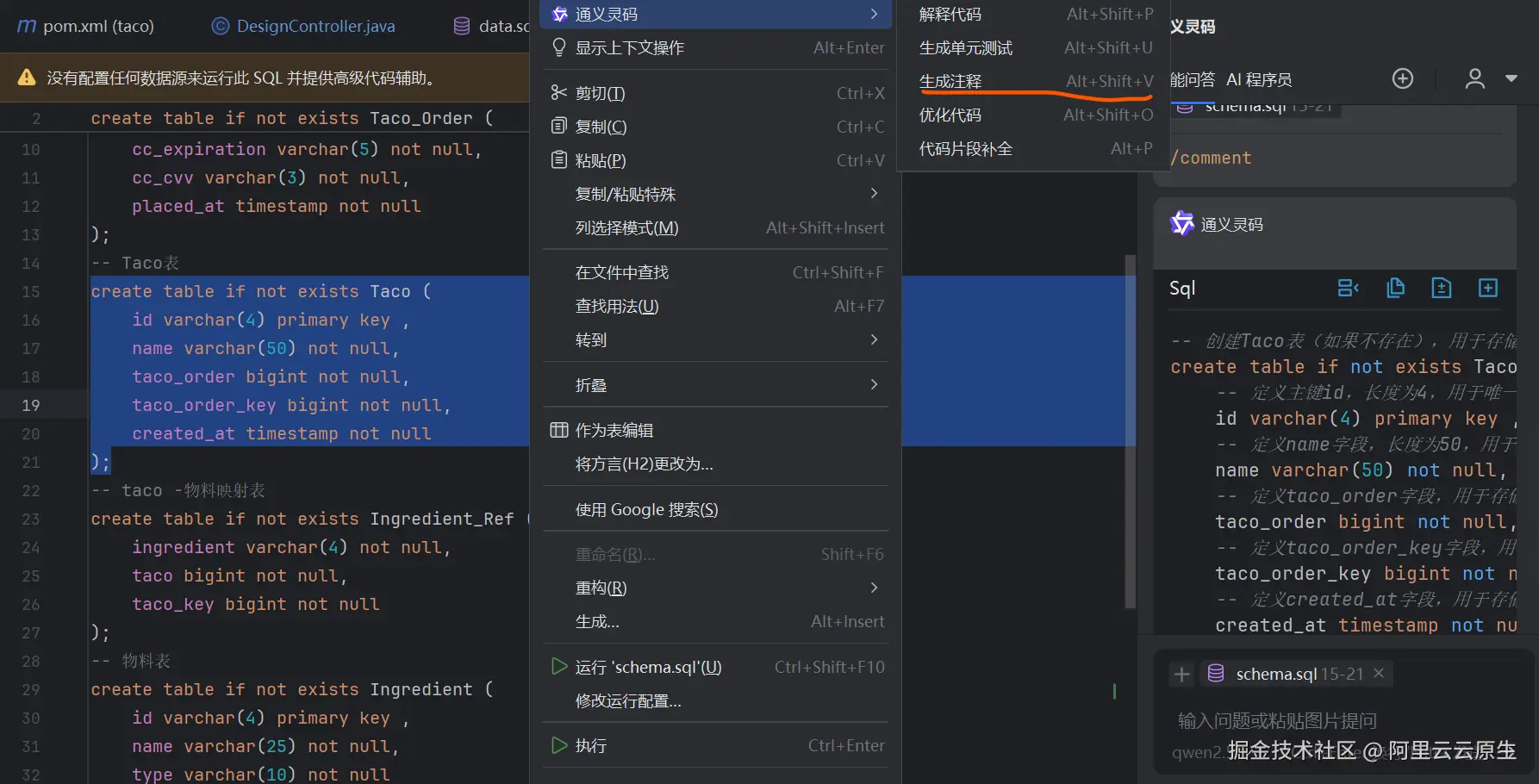
Task: Click the editor vertical scrollbar
Action: 1130,431
